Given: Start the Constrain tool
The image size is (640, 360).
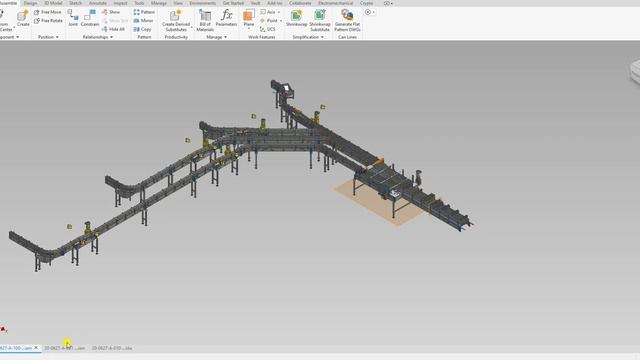Looking at the screenshot, I should [x=89, y=18].
